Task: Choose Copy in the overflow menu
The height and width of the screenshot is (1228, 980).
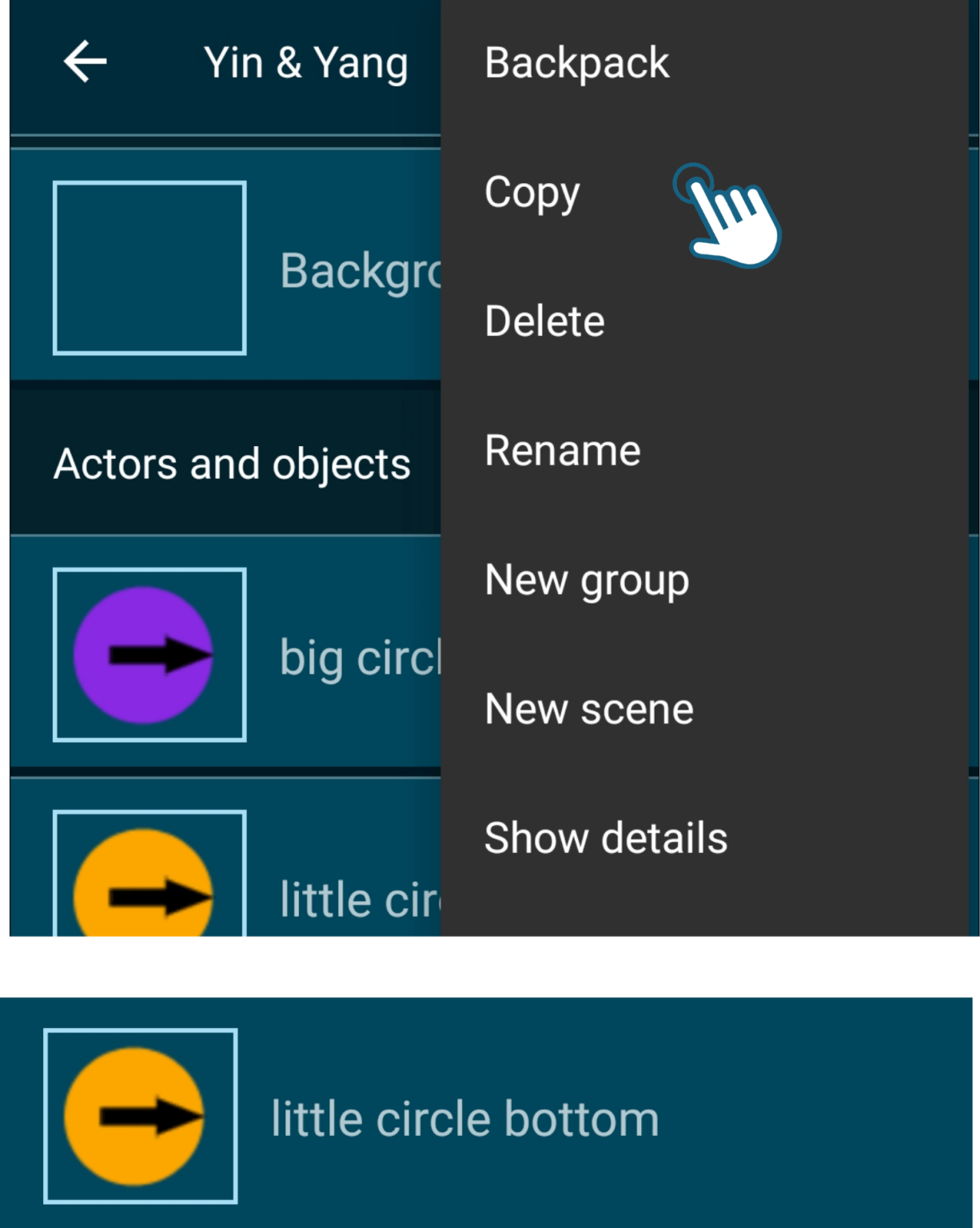Action: coord(532,193)
